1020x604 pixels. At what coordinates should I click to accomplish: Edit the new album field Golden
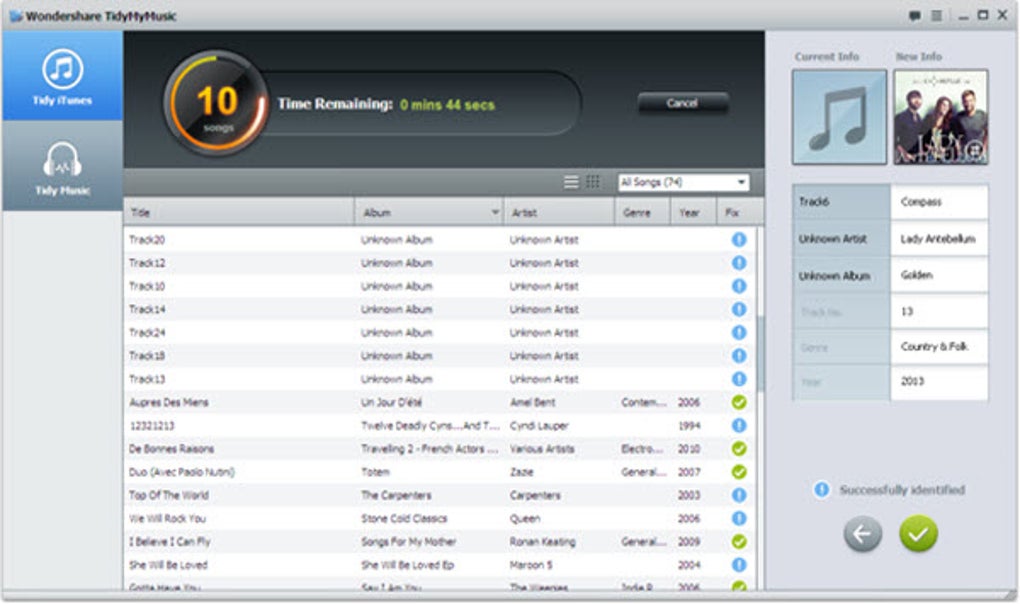pyautogui.click(x=939, y=275)
